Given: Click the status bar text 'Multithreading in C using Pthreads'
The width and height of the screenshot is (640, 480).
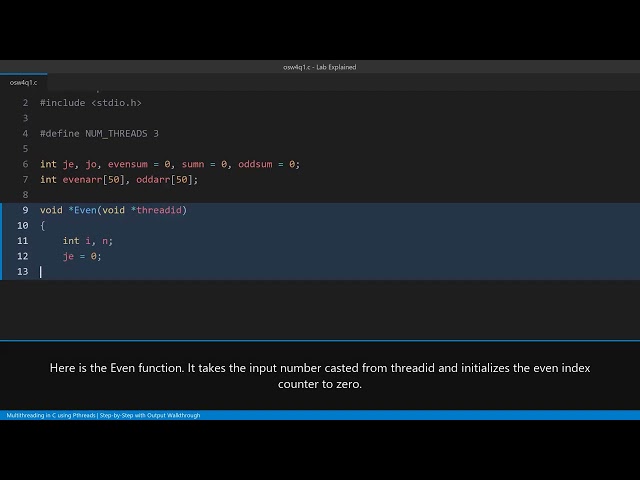Looking at the screenshot, I should click(51, 416).
